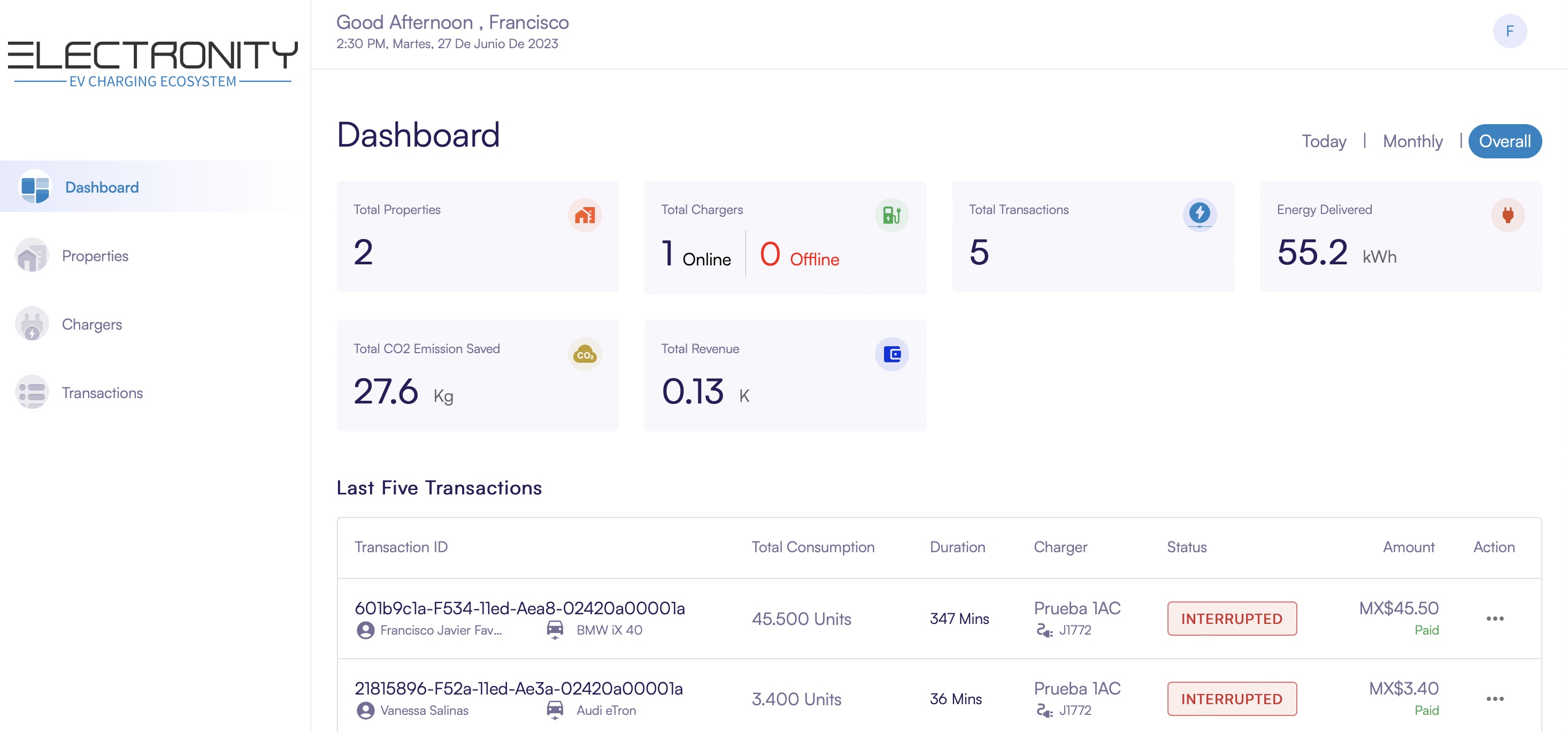
Task: Click the plug icon on Energy Delivered card
Action: click(x=1508, y=215)
